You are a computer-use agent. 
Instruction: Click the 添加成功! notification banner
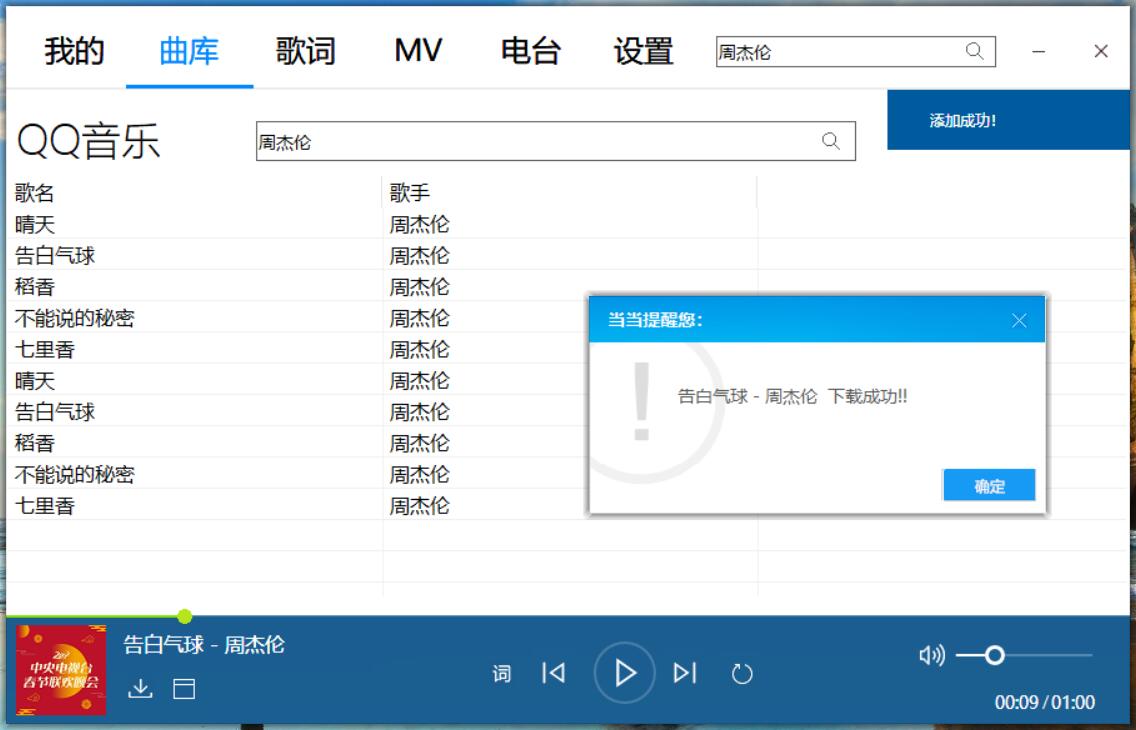[x=1008, y=120]
